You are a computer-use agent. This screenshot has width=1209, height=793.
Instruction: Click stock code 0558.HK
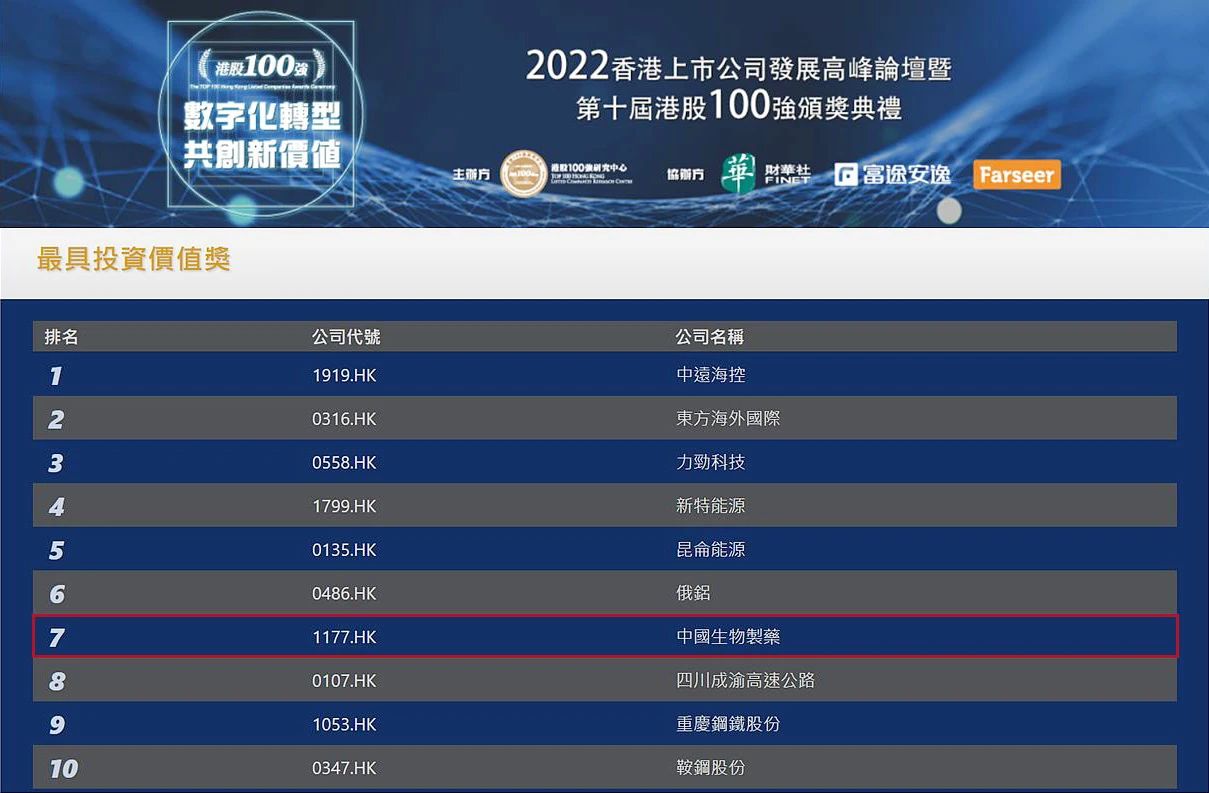(x=344, y=463)
